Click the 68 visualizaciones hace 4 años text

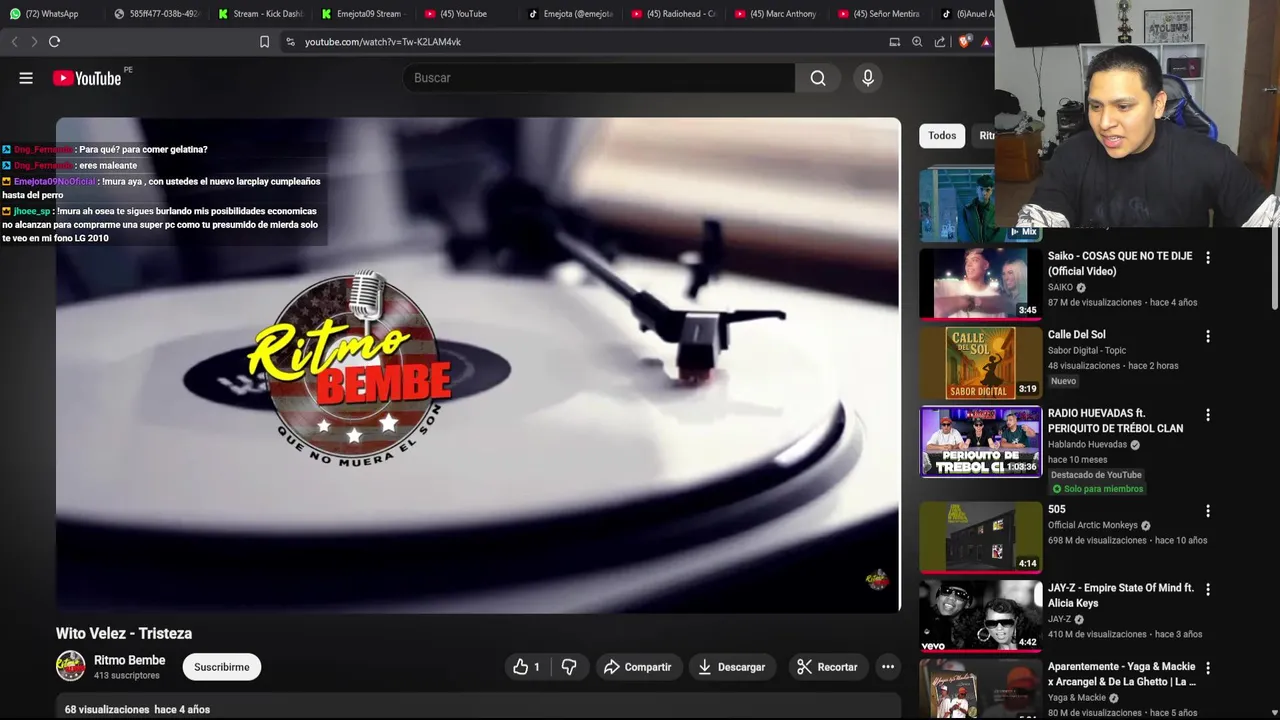[x=137, y=709]
